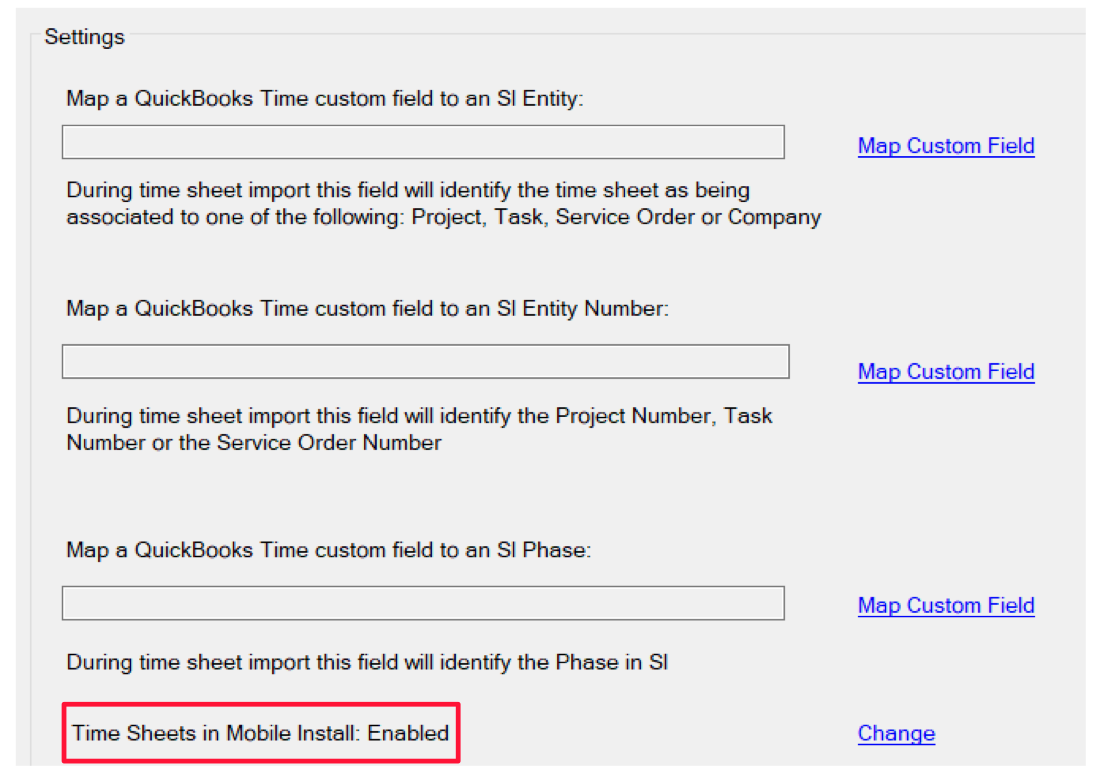Click the 'SI Phase:' mapping label

pyautogui.click(x=544, y=550)
